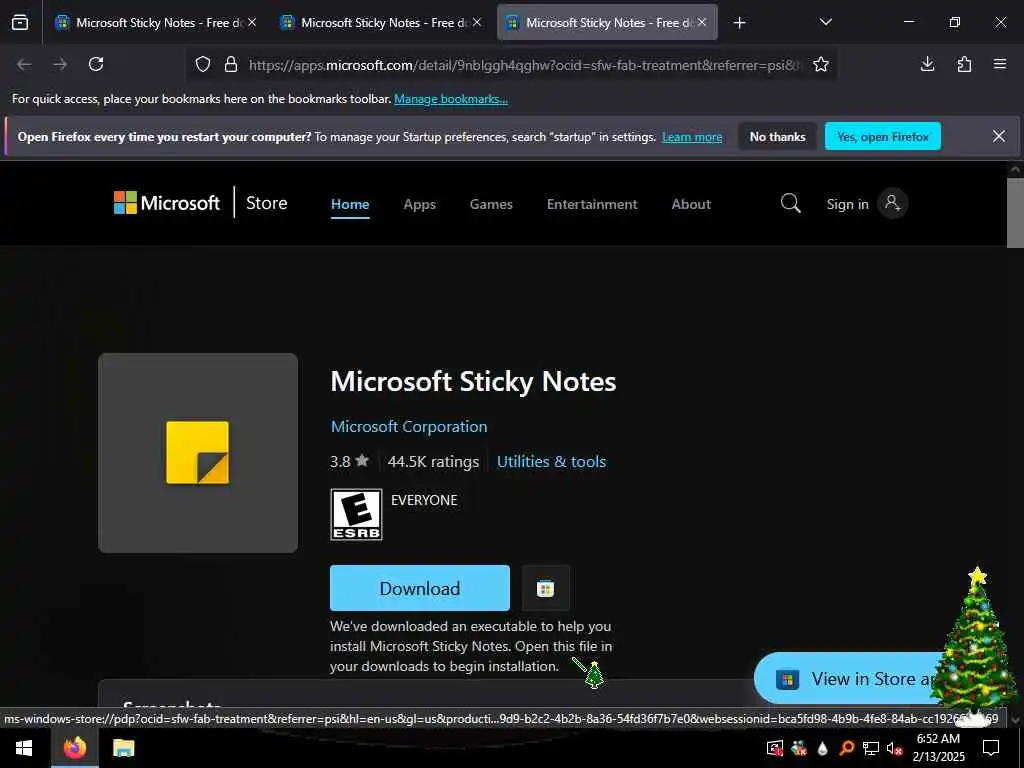Open tracking protection shield icon
Screen dimensions: 1024x768
click(x=203, y=64)
